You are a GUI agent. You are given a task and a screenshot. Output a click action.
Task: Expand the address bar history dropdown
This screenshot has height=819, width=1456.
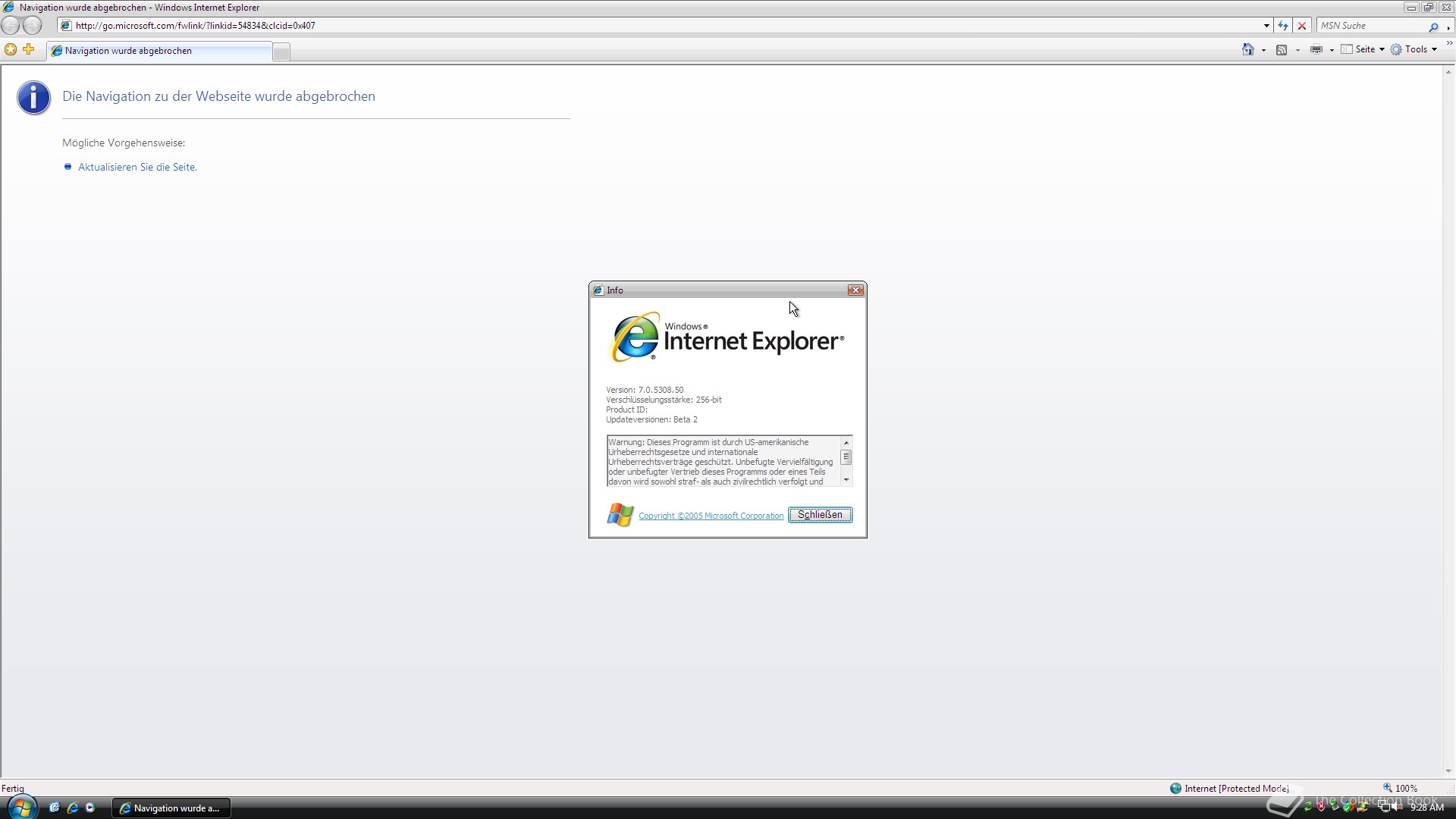click(x=1266, y=26)
